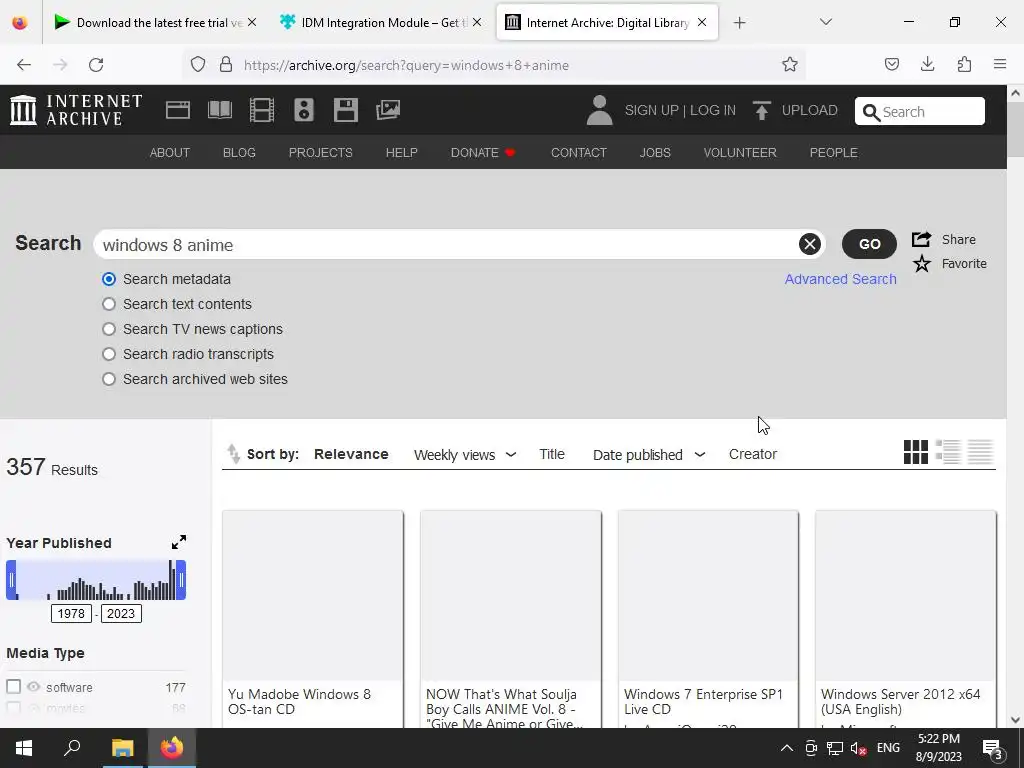Open Firefox Downloads panel

coord(927,64)
